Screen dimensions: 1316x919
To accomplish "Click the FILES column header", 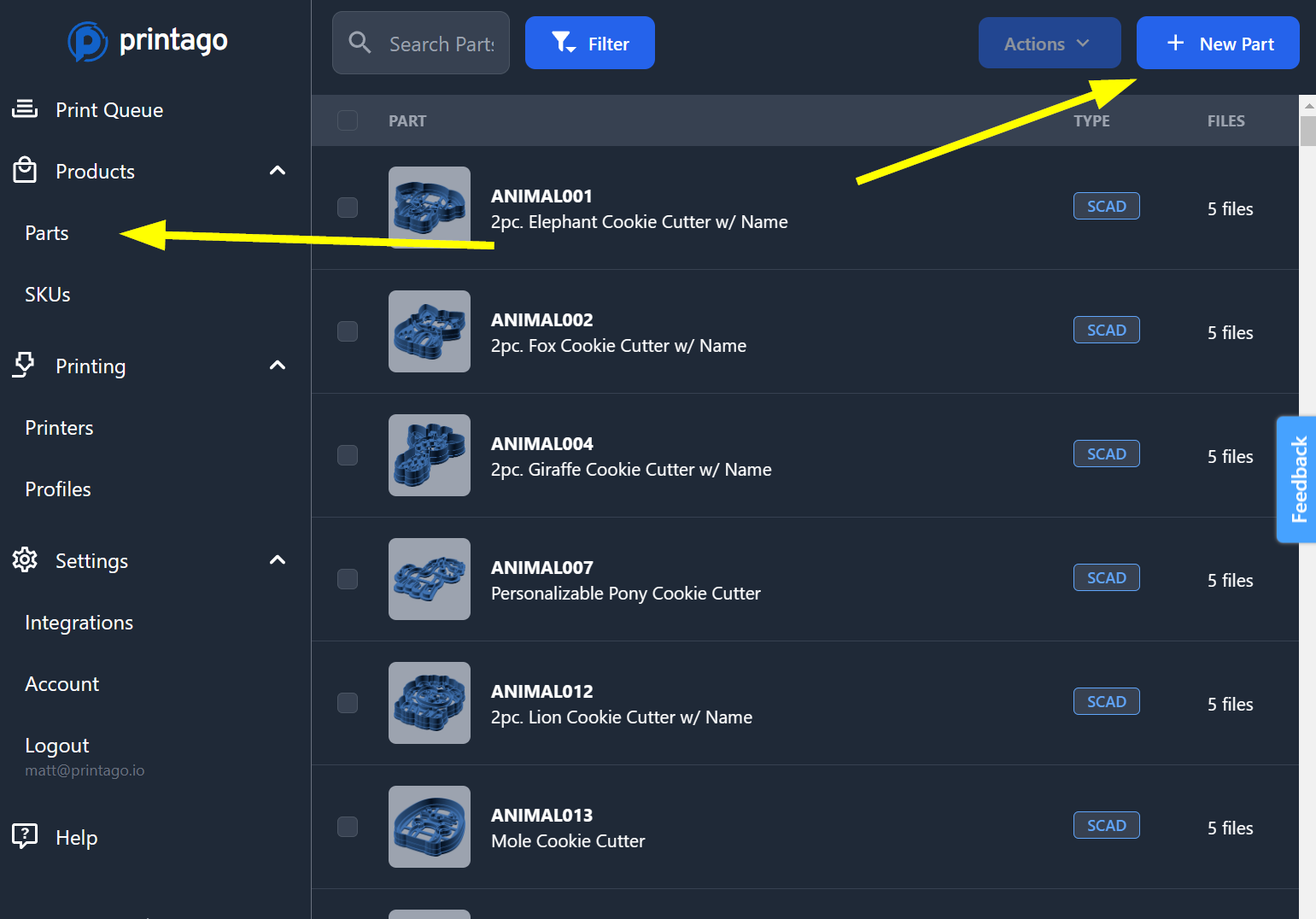I will [x=1225, y=121].
